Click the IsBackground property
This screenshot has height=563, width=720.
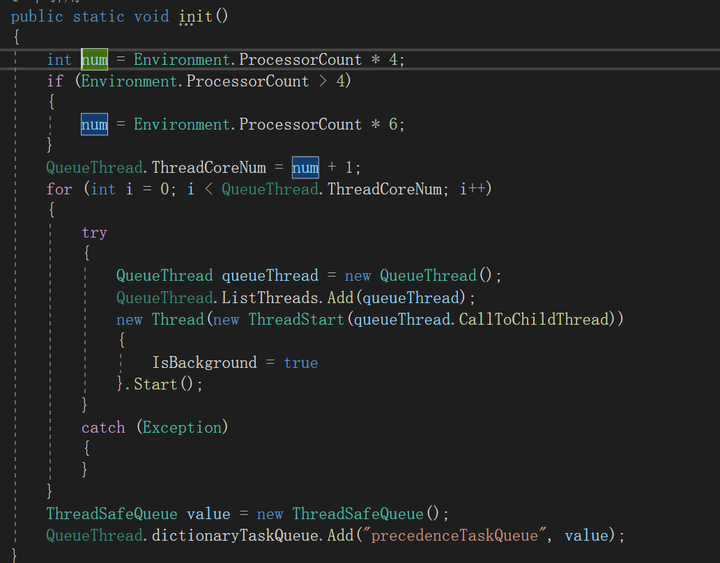204,362
